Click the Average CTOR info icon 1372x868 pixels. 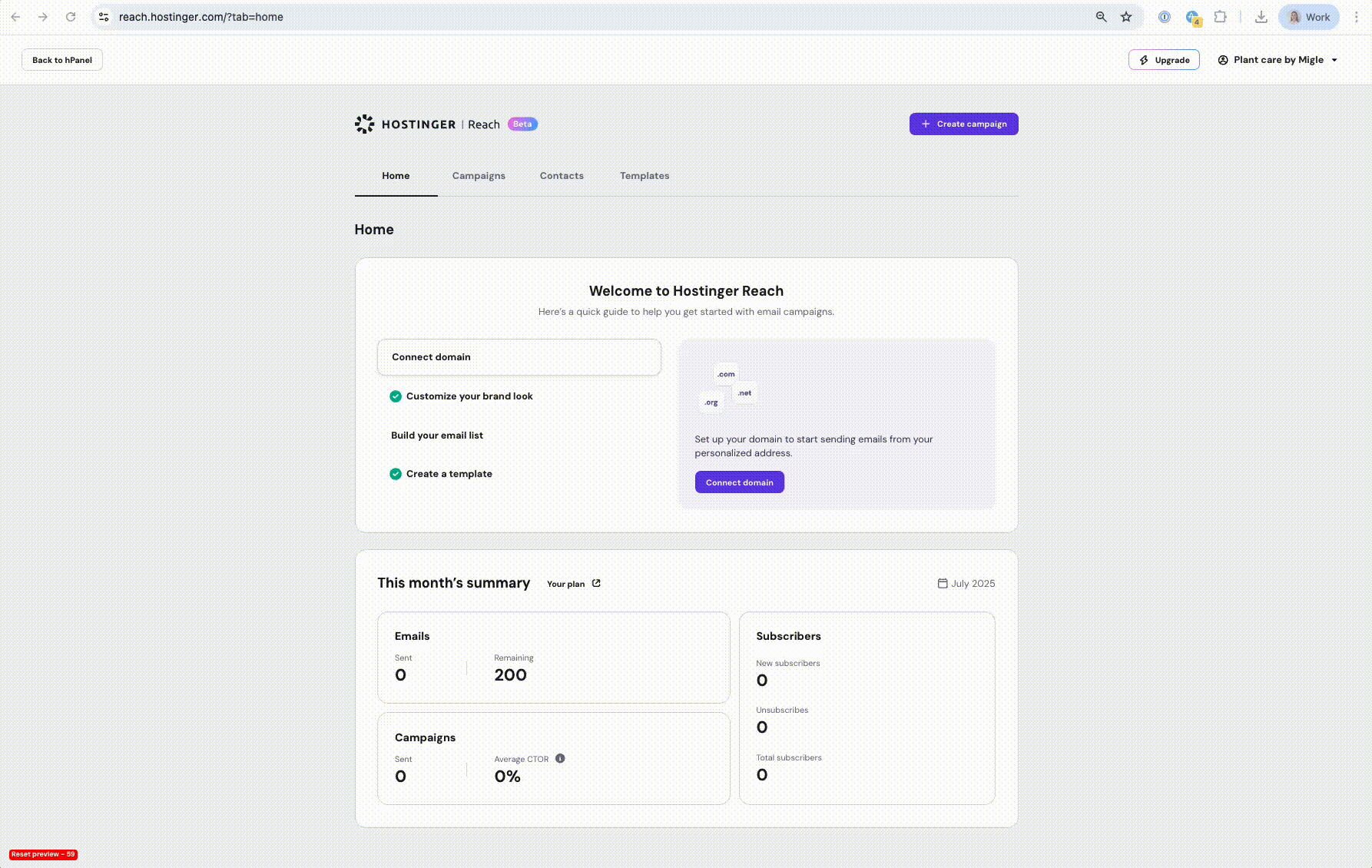click(x=560, y=759)
